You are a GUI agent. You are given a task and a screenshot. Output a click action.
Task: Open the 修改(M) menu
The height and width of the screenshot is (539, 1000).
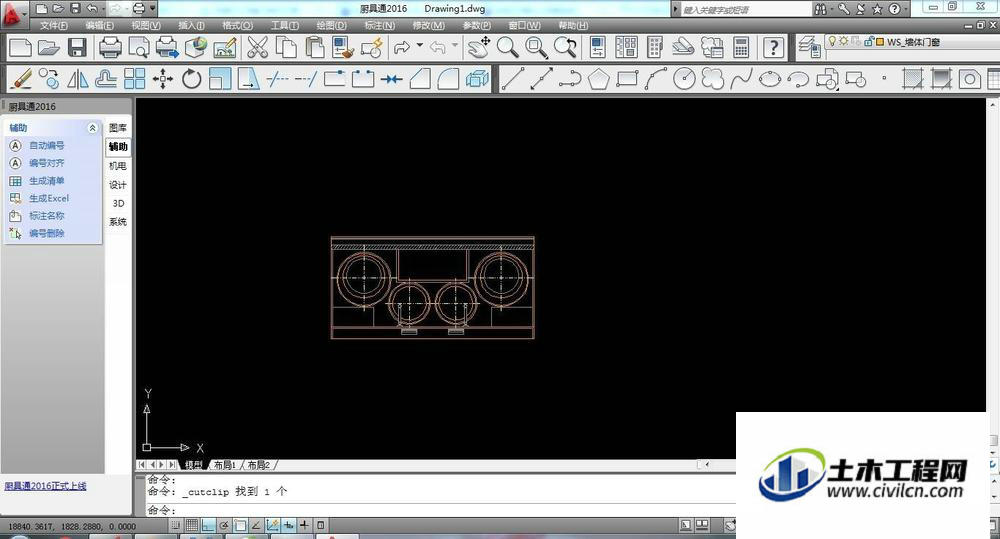pyautogui.click(x=429, y=26)
